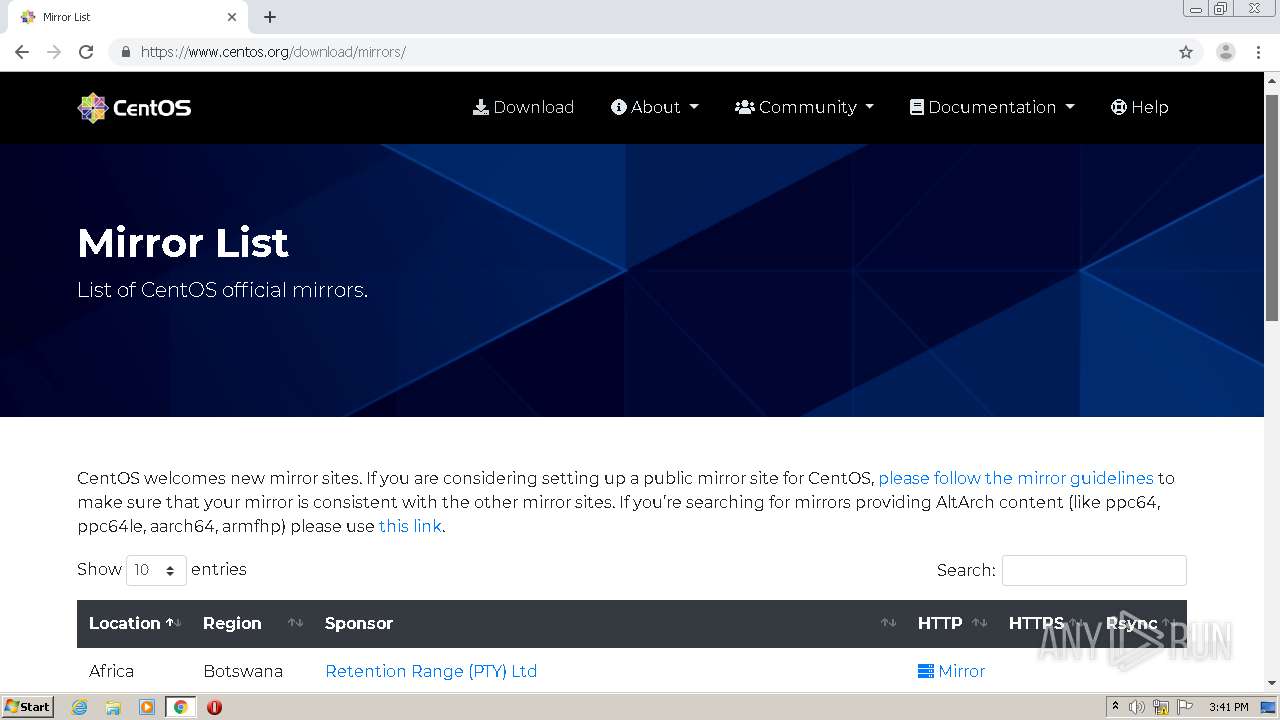The image size is (1280, 720).
Task: Open the Chrome three-dot menu
Action: coord(1258,52)
